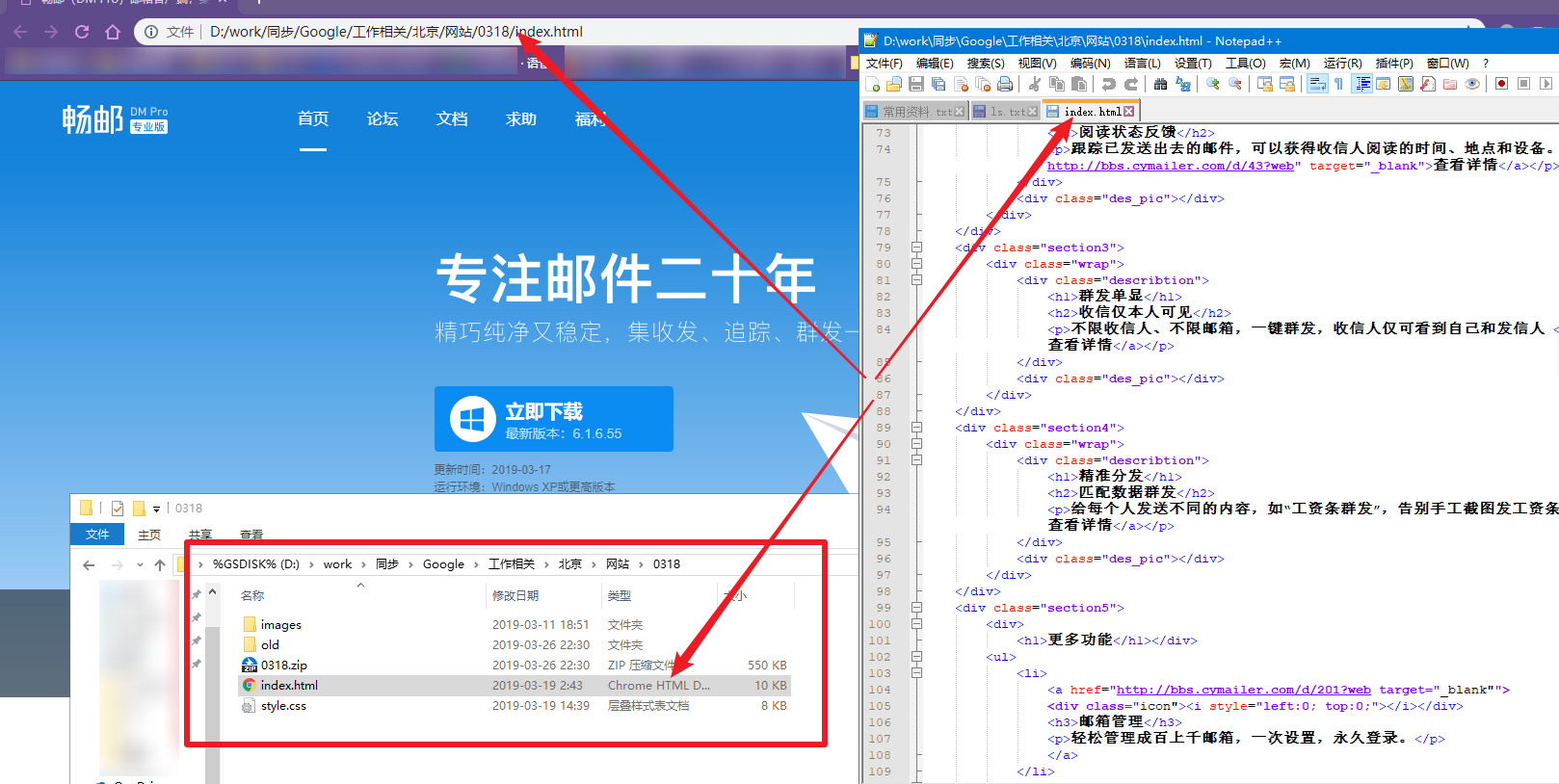Select the style.css file in Explorer
Viewport: 1559px width, 784px height.
pyautogui.click(x=283, y=706)
